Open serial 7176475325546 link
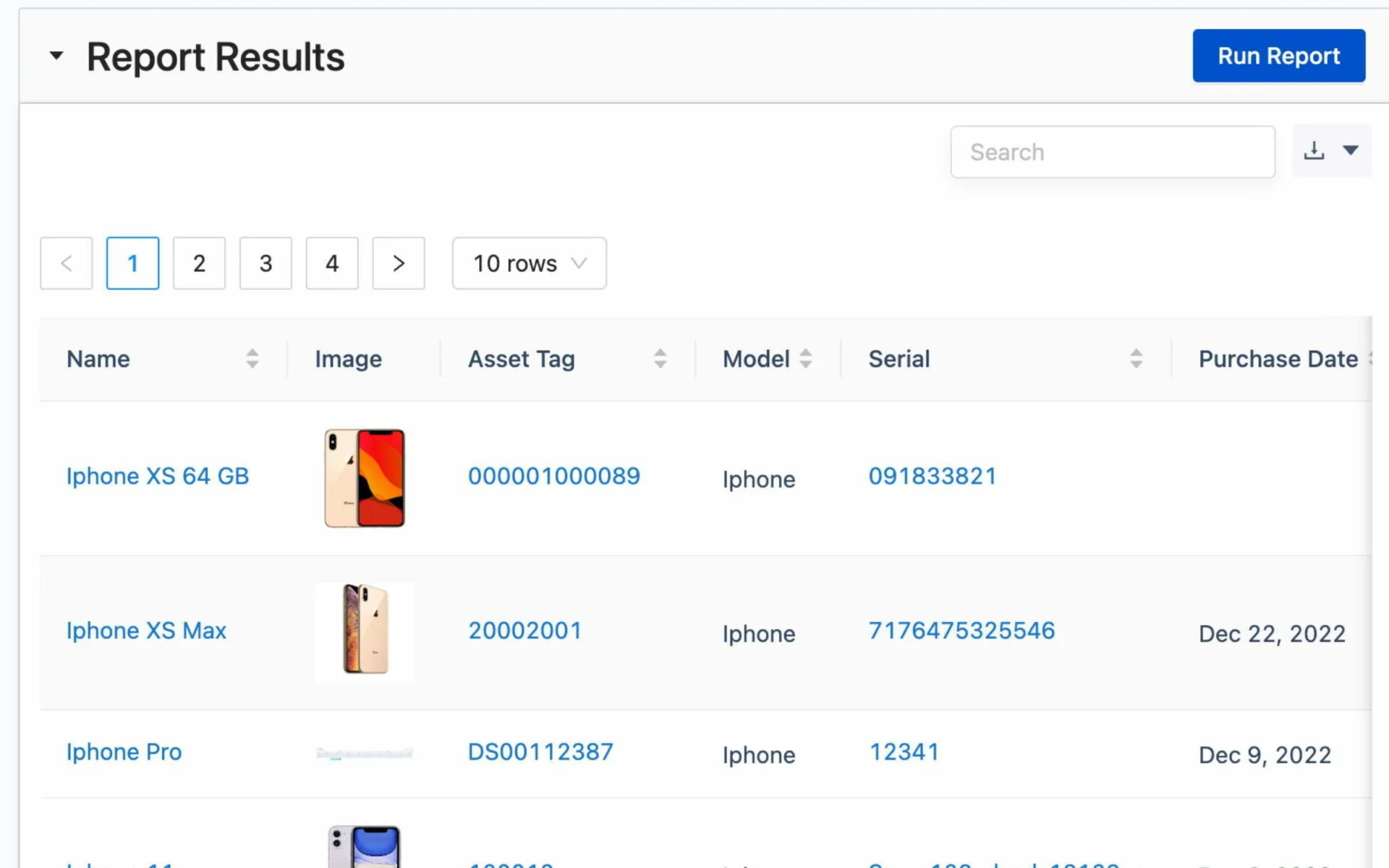Image resolution: width=1389 pixels, height=868 pixels. click(x=961, y=631)
